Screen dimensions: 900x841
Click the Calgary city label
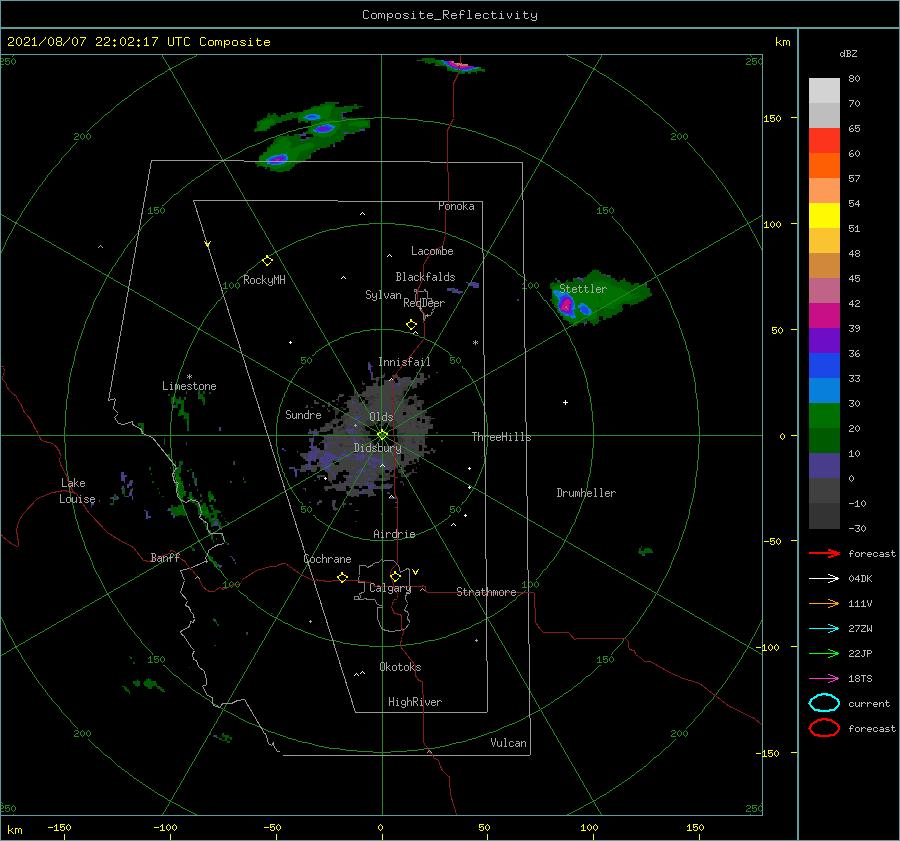[390, 588]
